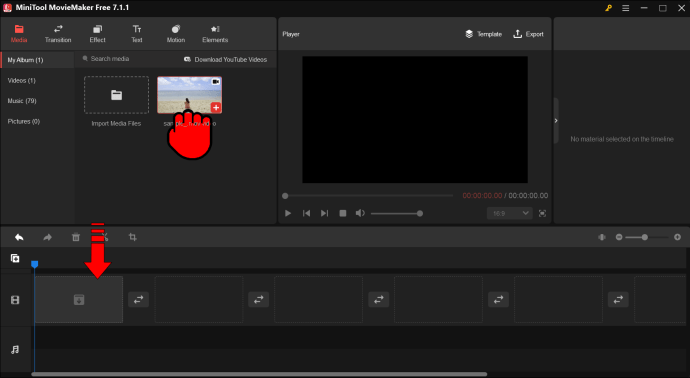Screen dimensions: 690x378
Task: Collapse the right property panel arrow
Action: 556,121
